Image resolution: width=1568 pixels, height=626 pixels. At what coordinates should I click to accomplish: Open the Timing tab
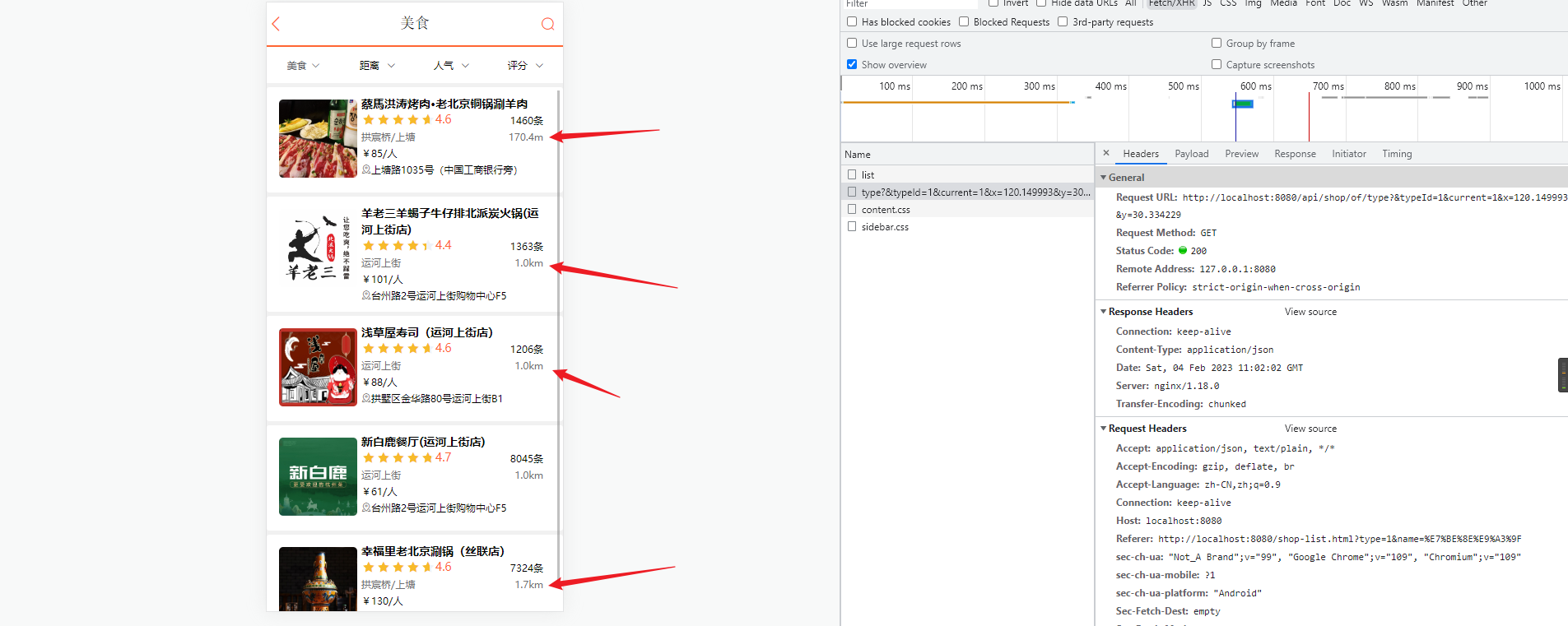coord(1396,154)
